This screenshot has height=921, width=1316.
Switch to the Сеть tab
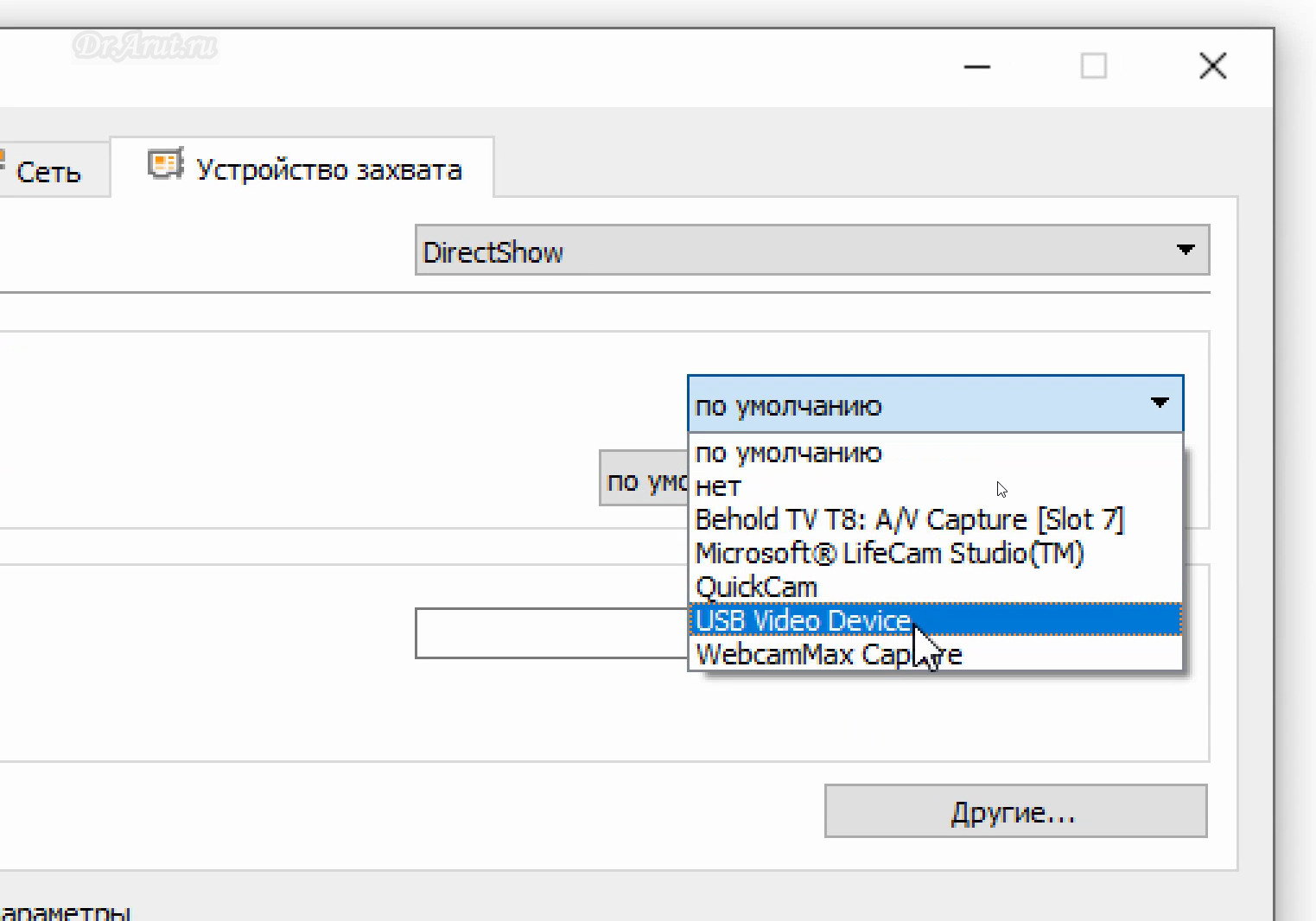(48, 172)
